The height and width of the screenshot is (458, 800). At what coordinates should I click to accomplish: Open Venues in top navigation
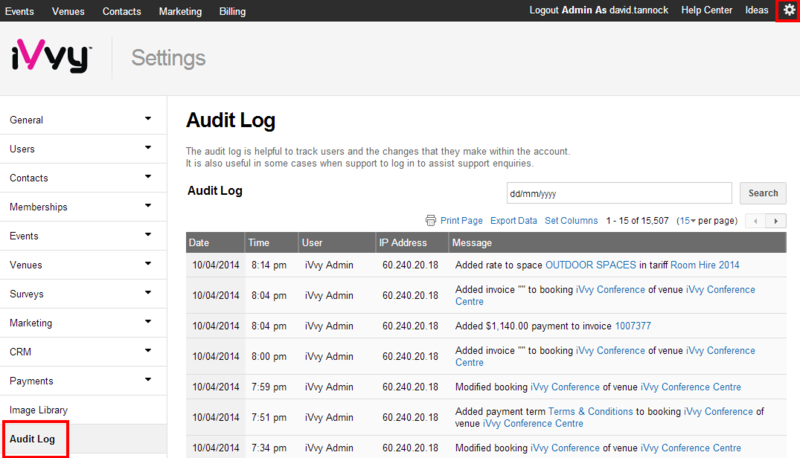pyautogui.click(x=68, y=11)
